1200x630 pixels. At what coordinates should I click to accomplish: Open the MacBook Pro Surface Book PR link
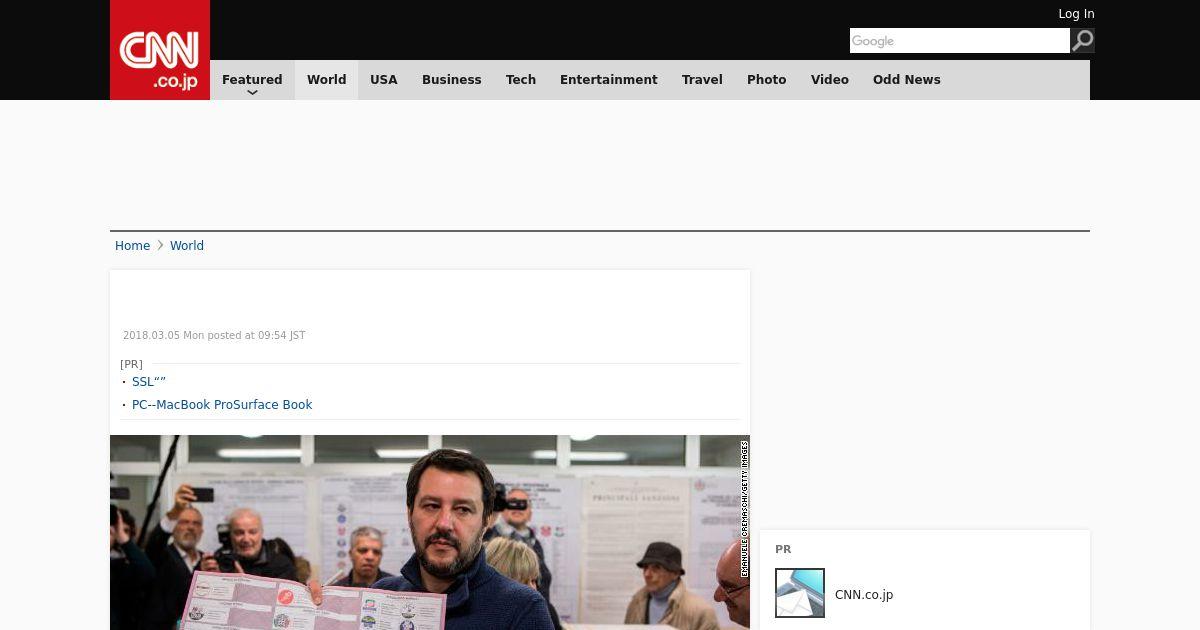click(x=222, y=405)
